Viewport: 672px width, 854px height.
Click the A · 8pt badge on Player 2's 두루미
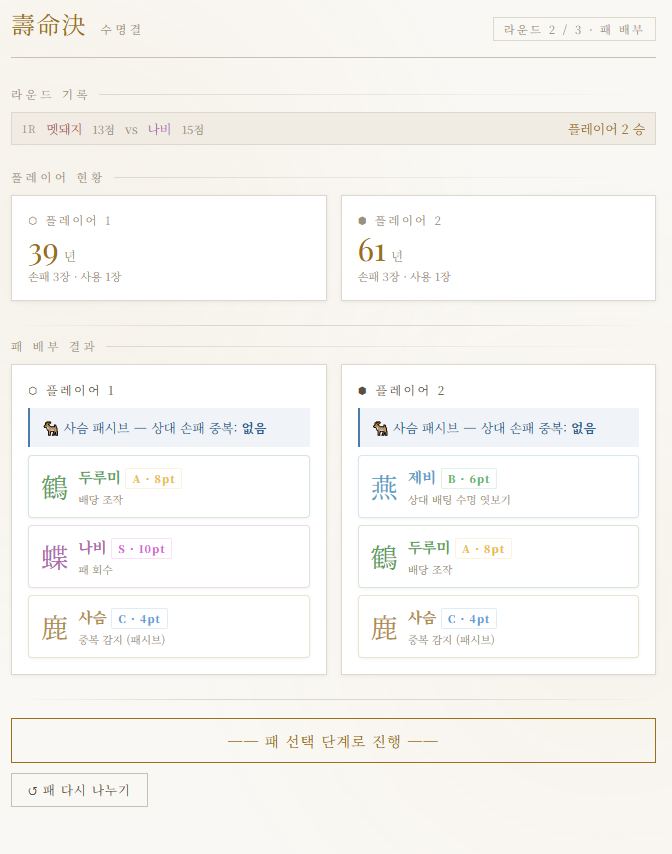pyautogui.click(x=484, y=549)
